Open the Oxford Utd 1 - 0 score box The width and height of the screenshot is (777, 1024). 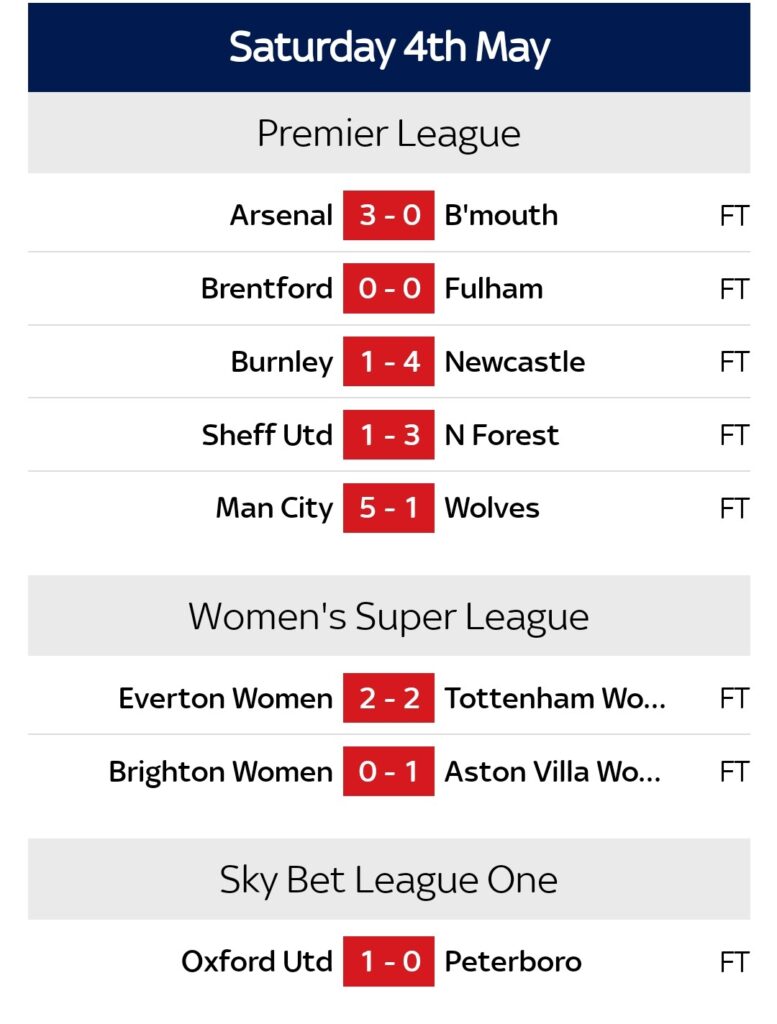[388, 962]
